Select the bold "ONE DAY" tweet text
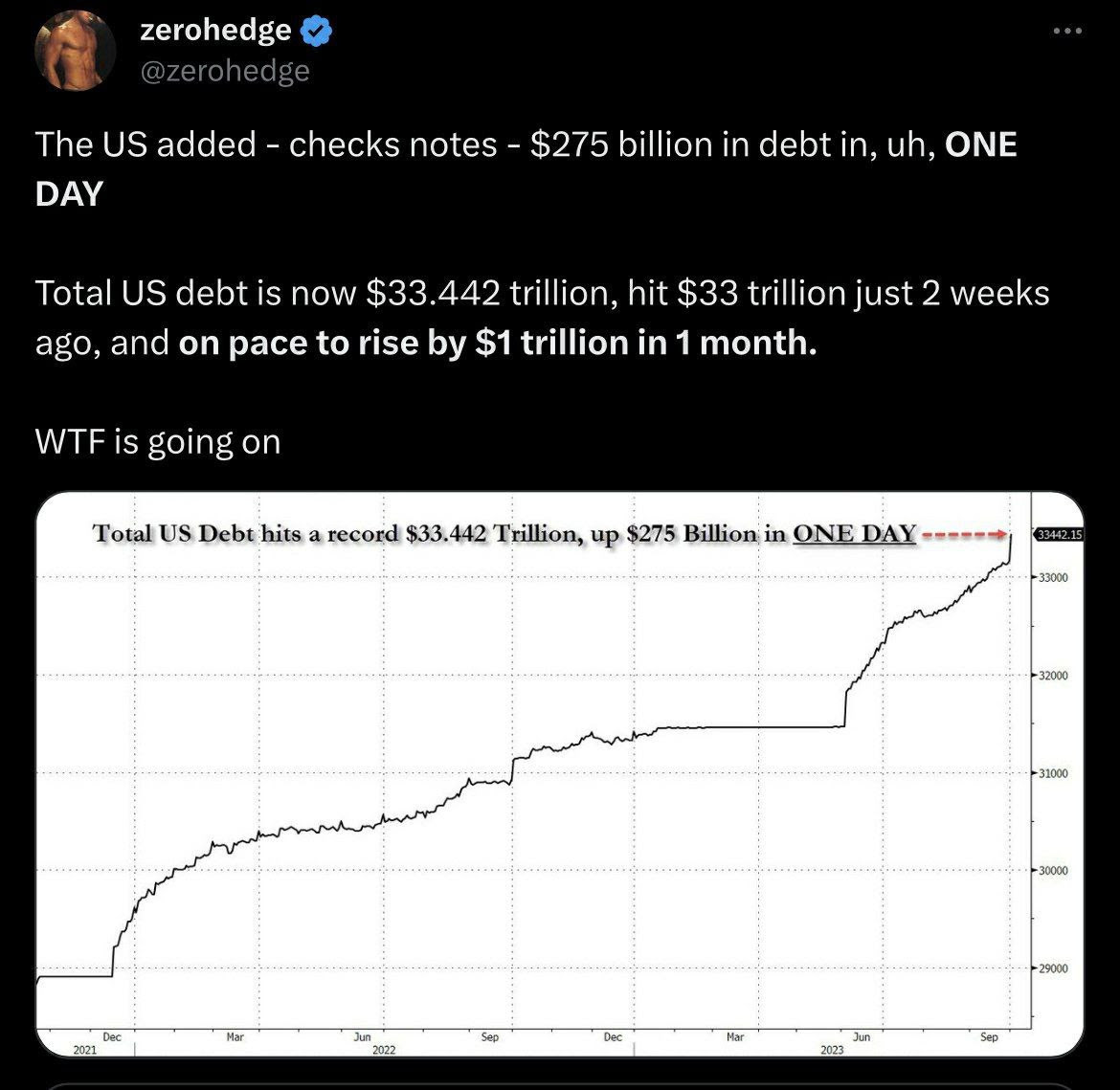 [x=980, y=145]
